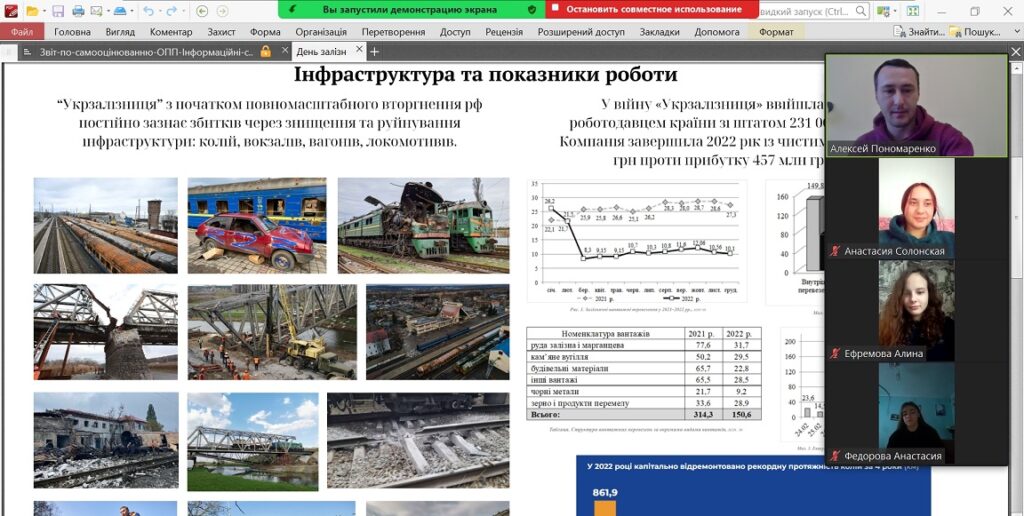The height and width of the screenshot is (516, 1024).
Task: Select Алексей Пономаренко video tile
Action: point(916,105)
